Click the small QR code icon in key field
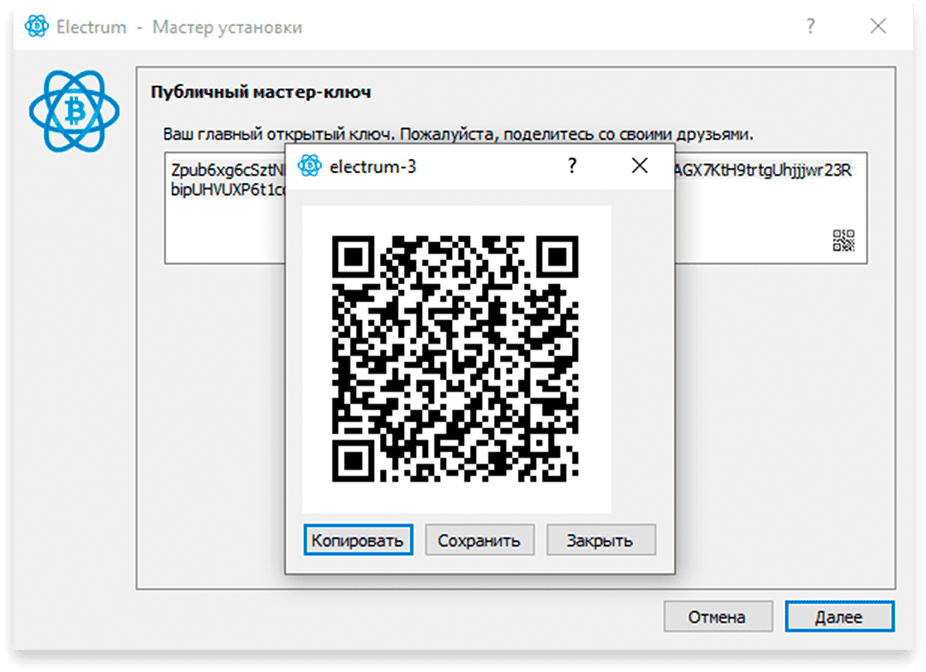Screen dimensions: 926x672 pos(843,240)
